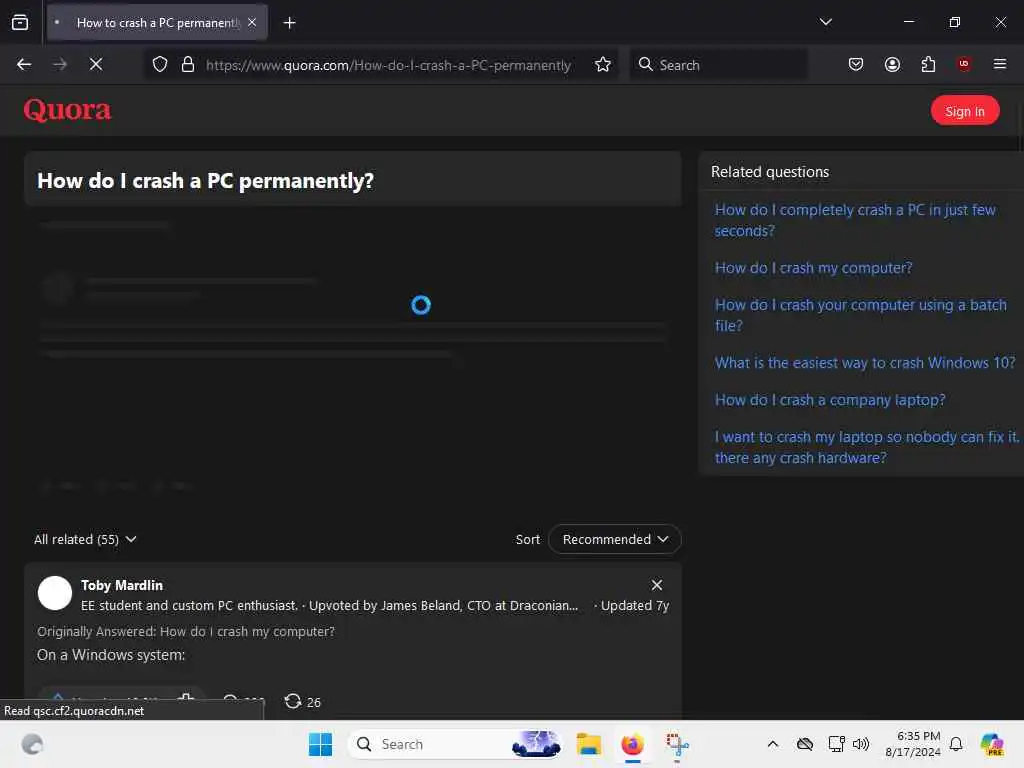Click the taskbar Search box
This screenshot has width=1024, height=768.
455,744
